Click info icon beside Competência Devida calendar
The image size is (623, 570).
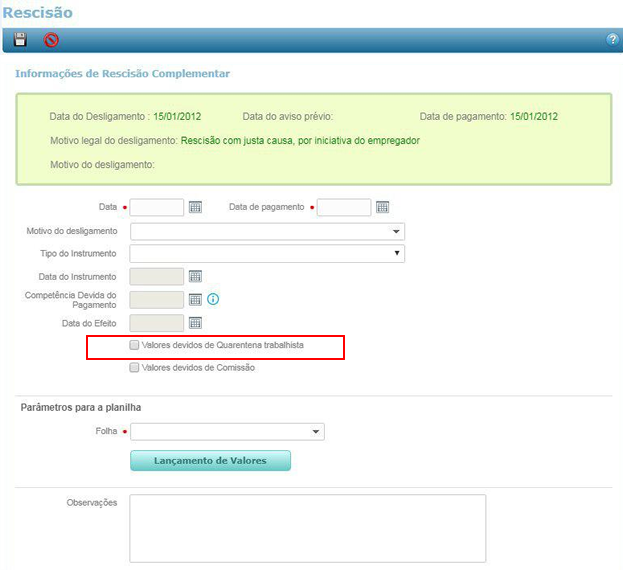click(x=212, y=299)
